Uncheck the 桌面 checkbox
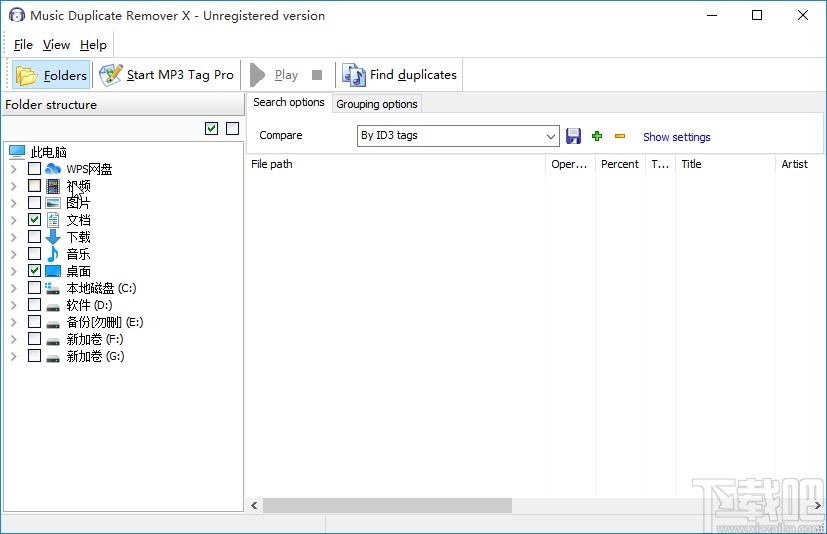Image resolution: width=827 pixels, height=534 pixels. click(34, 271)
